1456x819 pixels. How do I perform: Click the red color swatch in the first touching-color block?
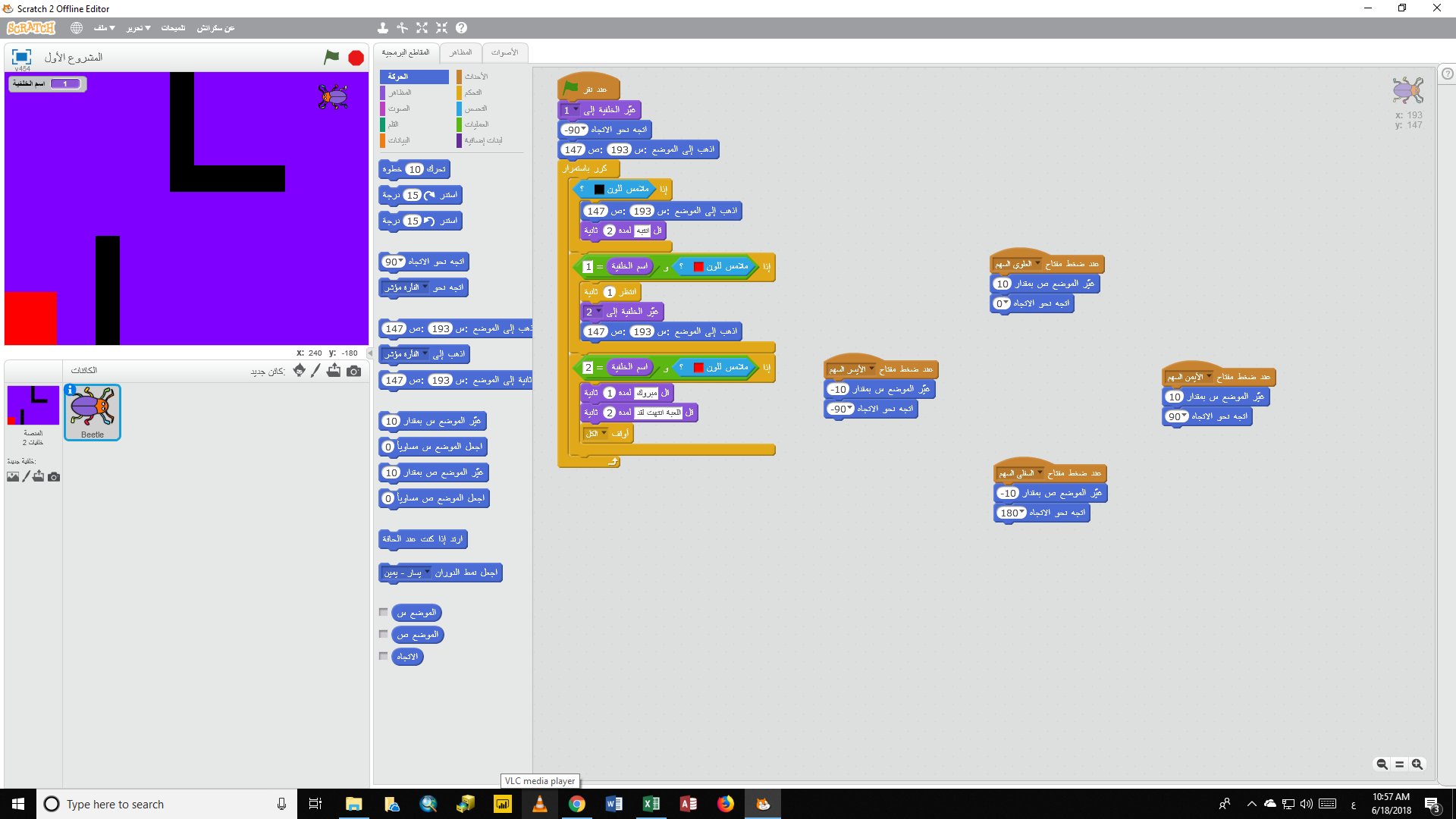698,266
